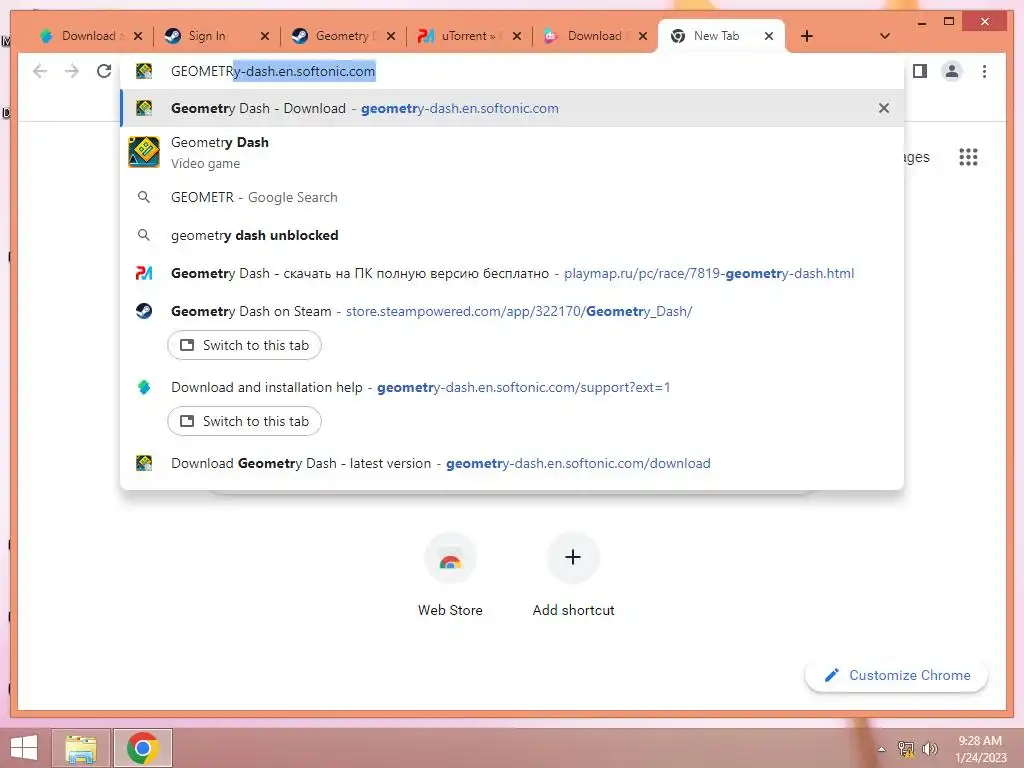Reload the page with the refresh icon

(104, 71)
